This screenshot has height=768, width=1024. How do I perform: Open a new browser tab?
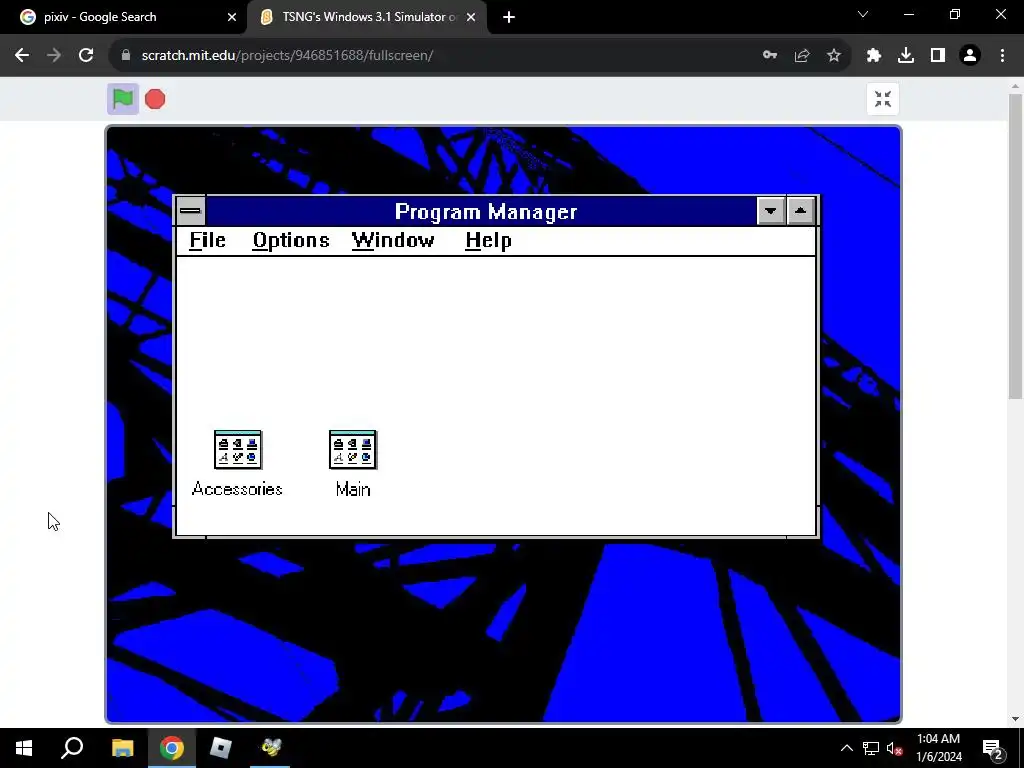coord(509,17)
